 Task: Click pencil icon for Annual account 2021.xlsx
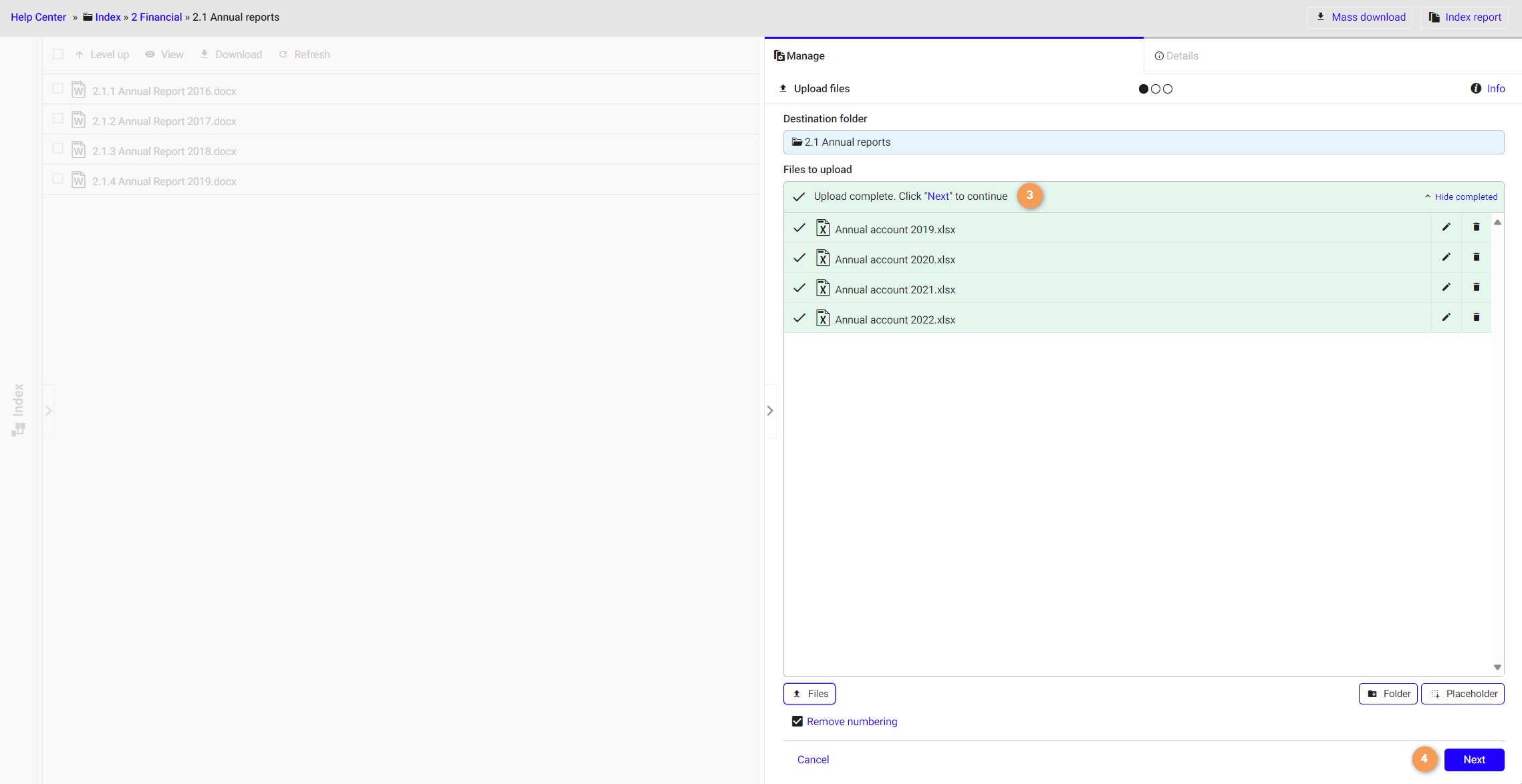tap(1446, 287)
